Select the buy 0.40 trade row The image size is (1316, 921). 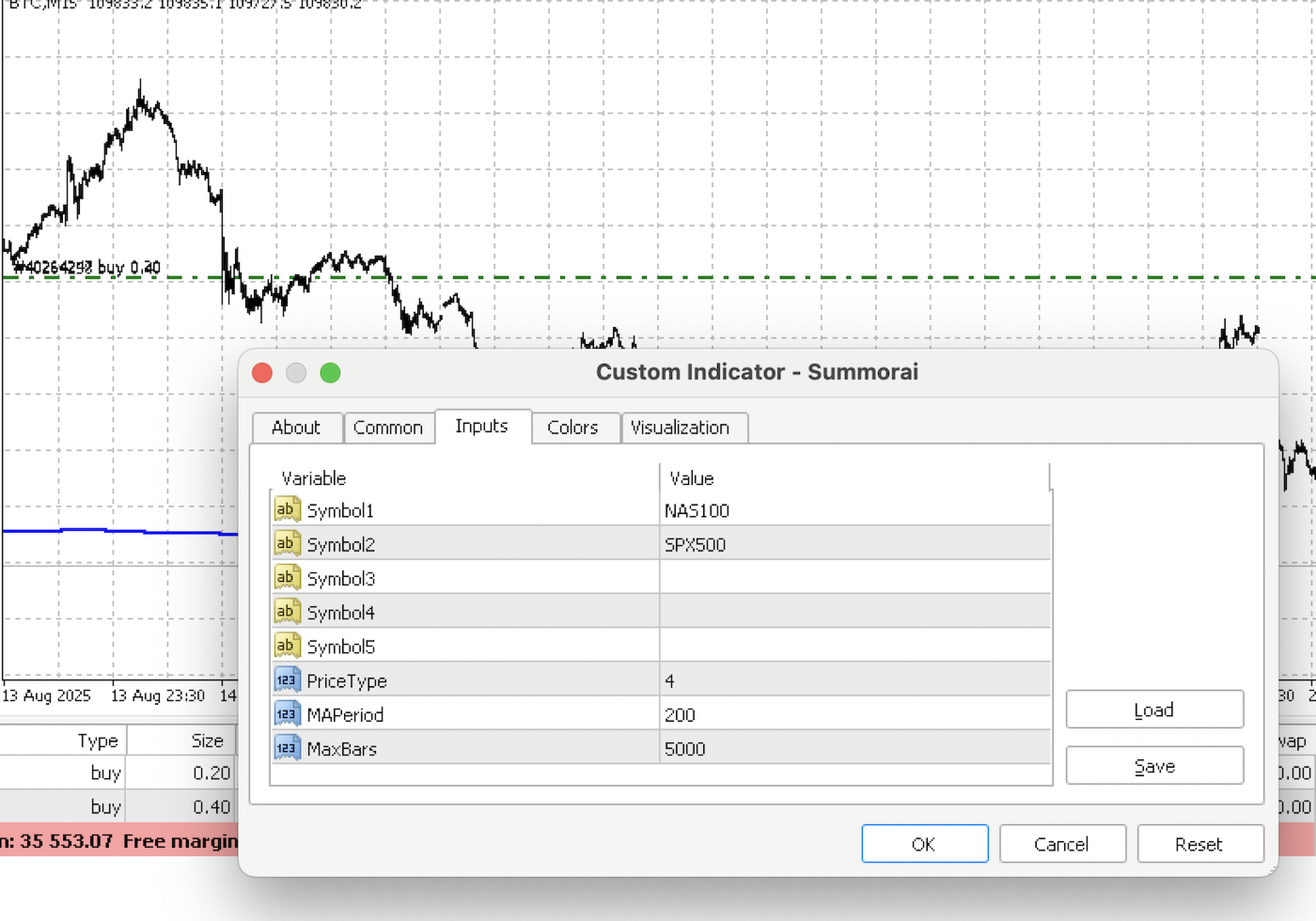coord(117,806)
